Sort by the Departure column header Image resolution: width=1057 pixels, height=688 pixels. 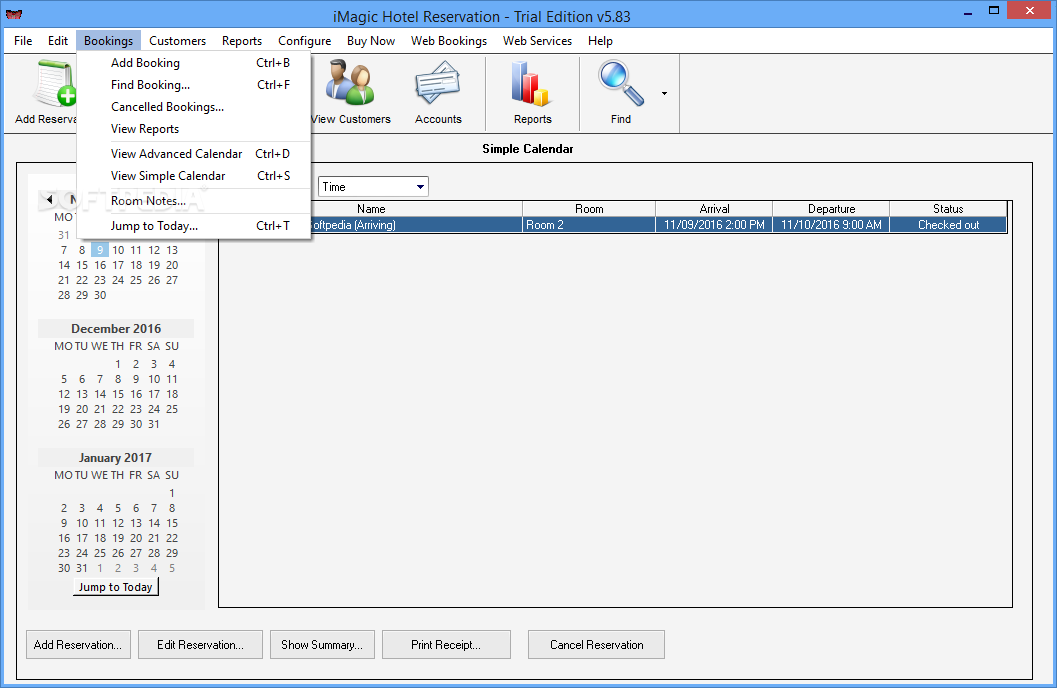tap(831, 209)
